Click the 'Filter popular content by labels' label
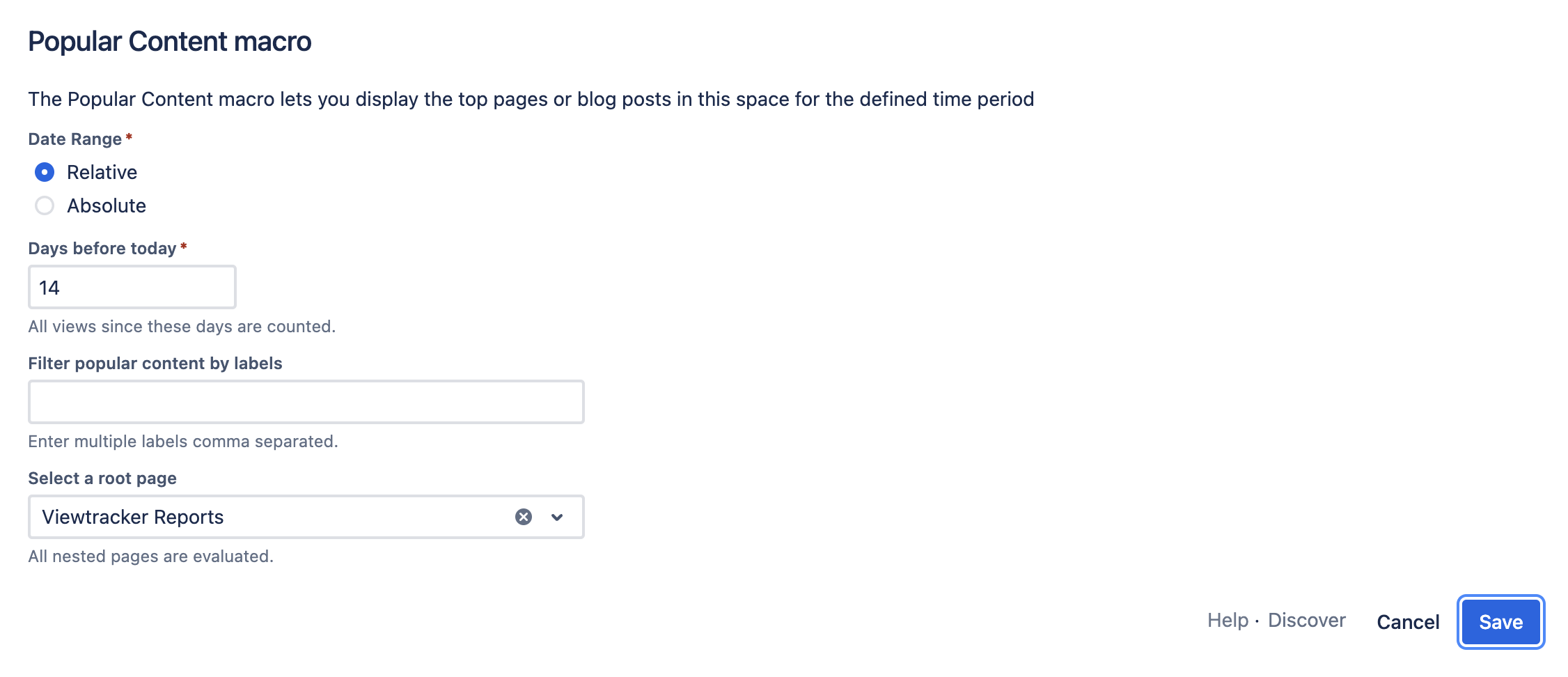The image size is (1568, 677). click(155, 364)
